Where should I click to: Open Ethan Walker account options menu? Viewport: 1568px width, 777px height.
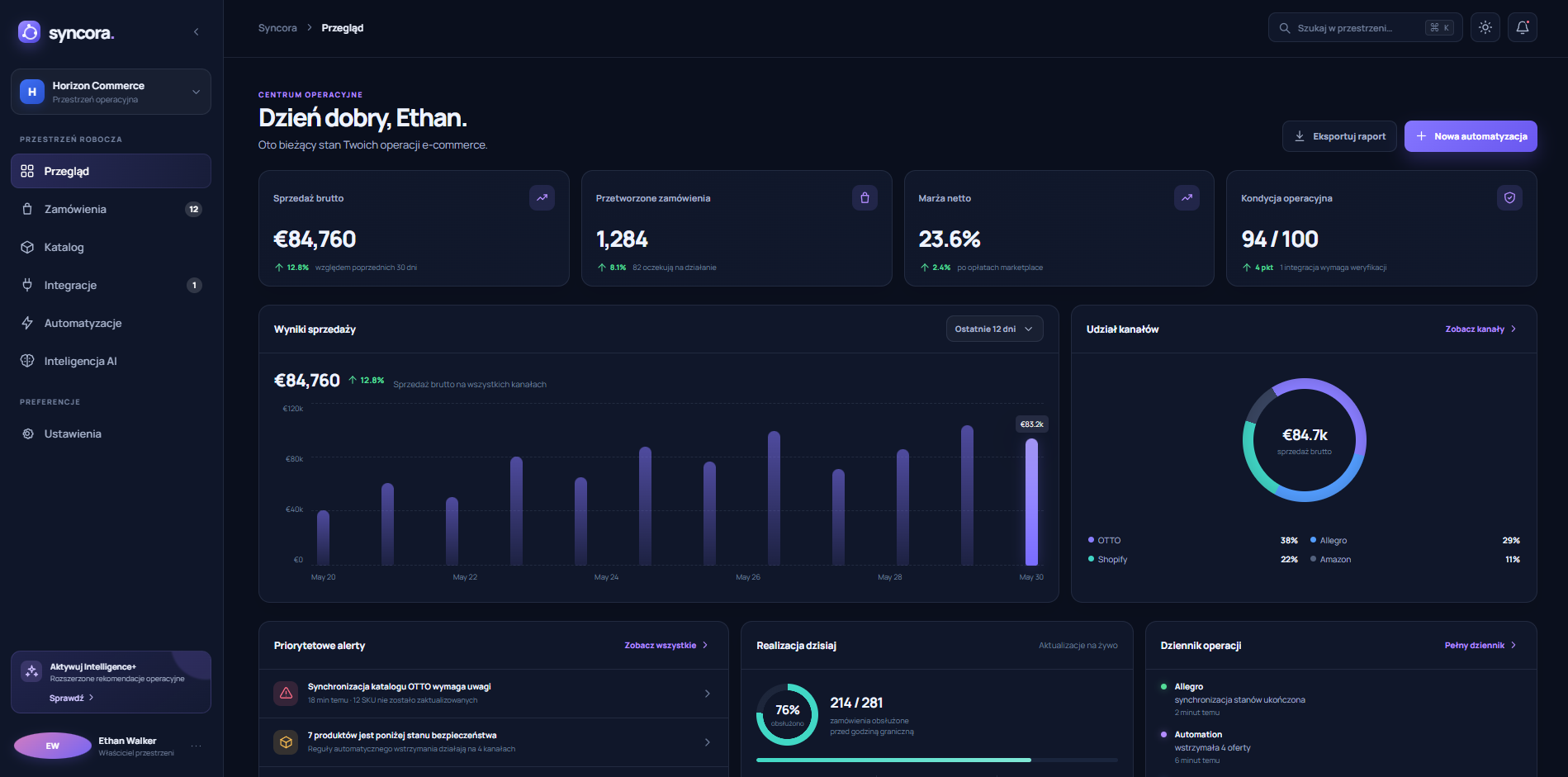[x=196, y=746]
